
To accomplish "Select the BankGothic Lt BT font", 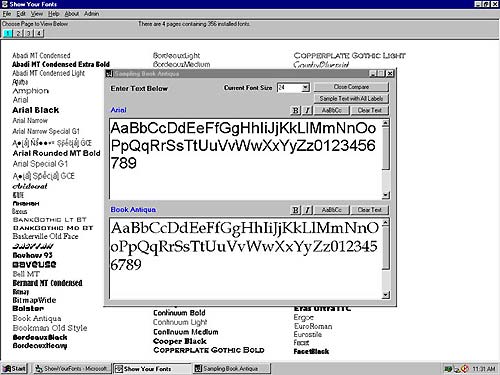I will 50,220.
